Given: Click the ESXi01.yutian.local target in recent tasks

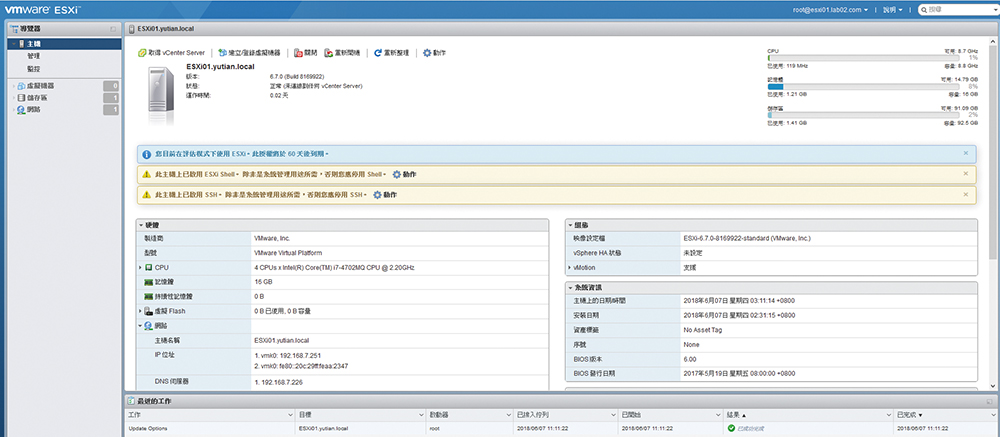Looking at the screenshot, I should [323, 428].
